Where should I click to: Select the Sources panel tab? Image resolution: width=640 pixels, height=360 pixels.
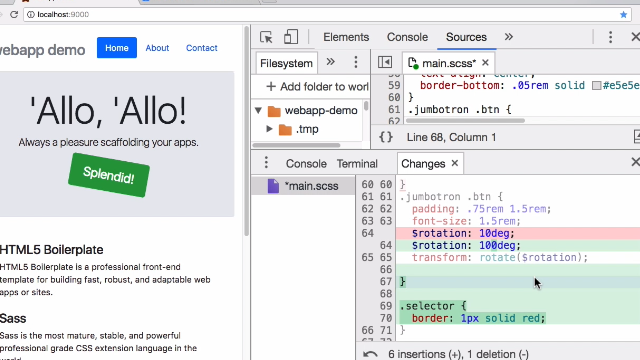pyautogui.click(x=466, y=37)
